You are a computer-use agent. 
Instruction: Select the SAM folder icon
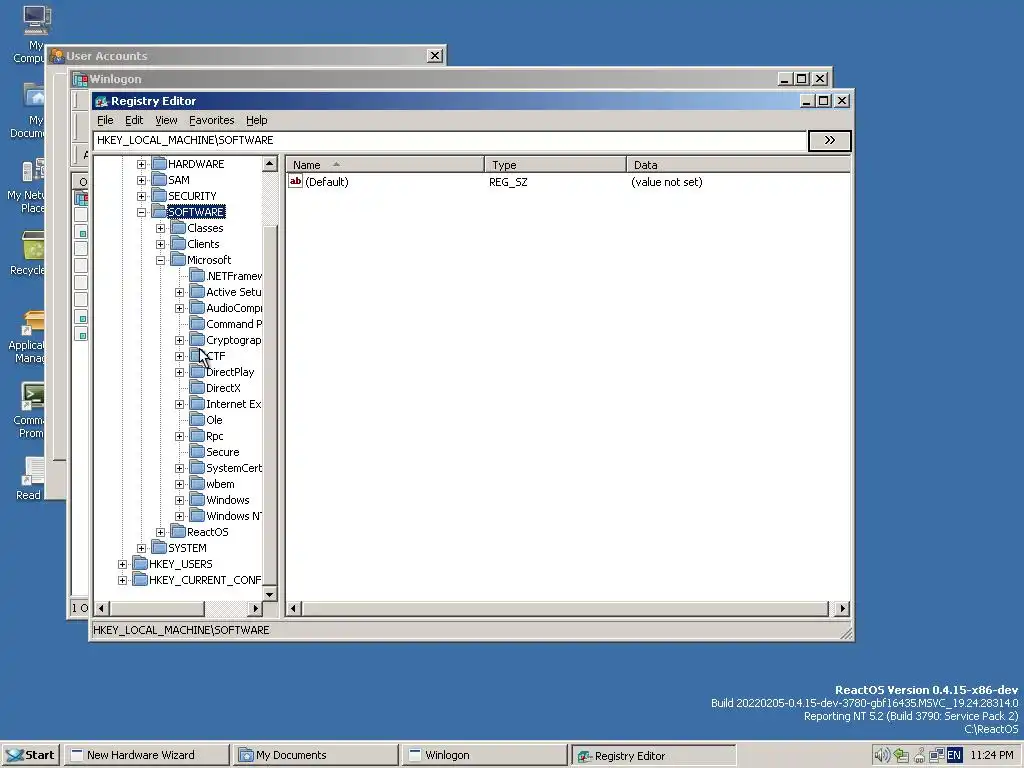pyautogui.click(x=159, y=180)
